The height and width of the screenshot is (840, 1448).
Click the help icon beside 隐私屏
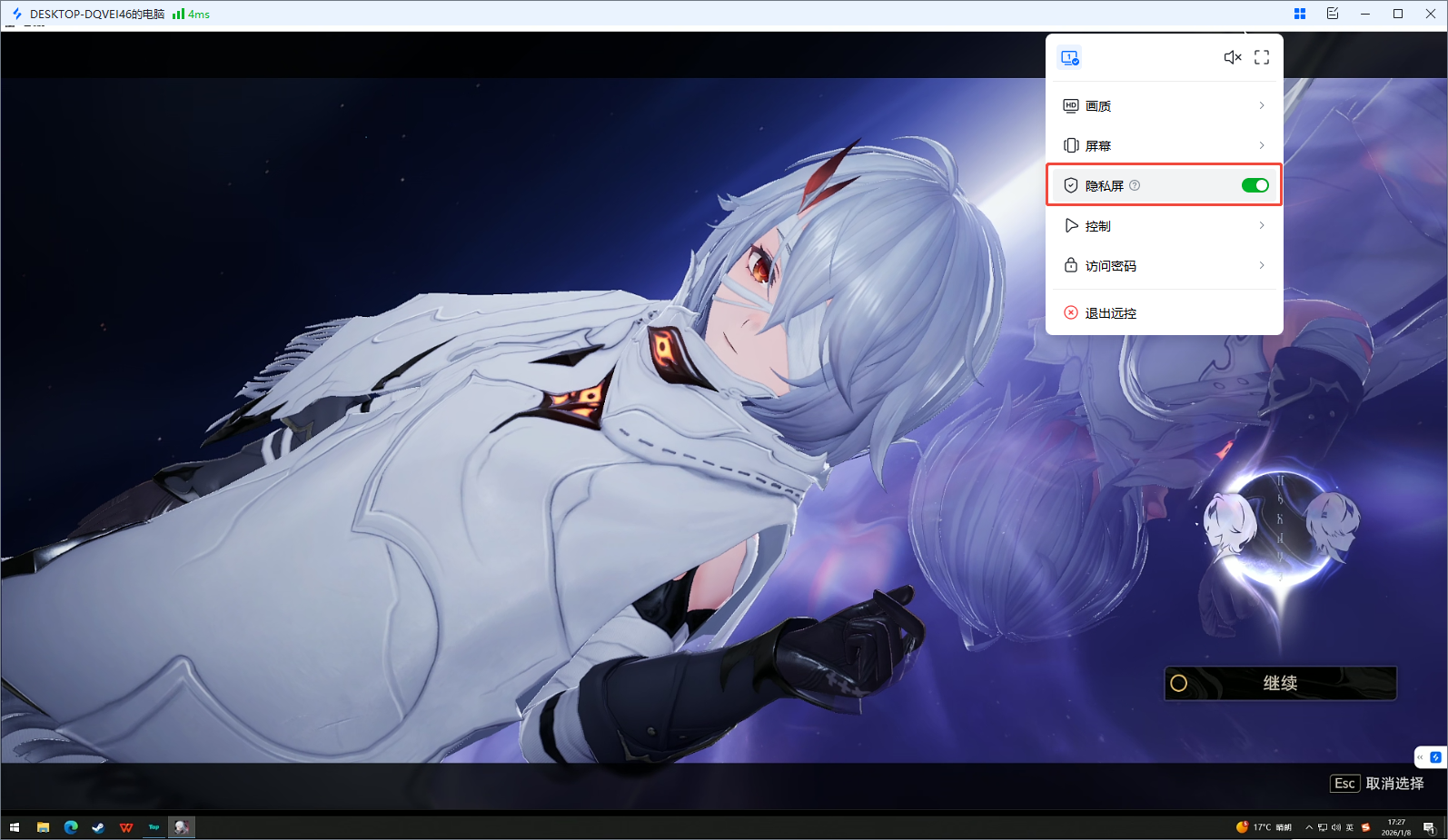[1135, 185]
